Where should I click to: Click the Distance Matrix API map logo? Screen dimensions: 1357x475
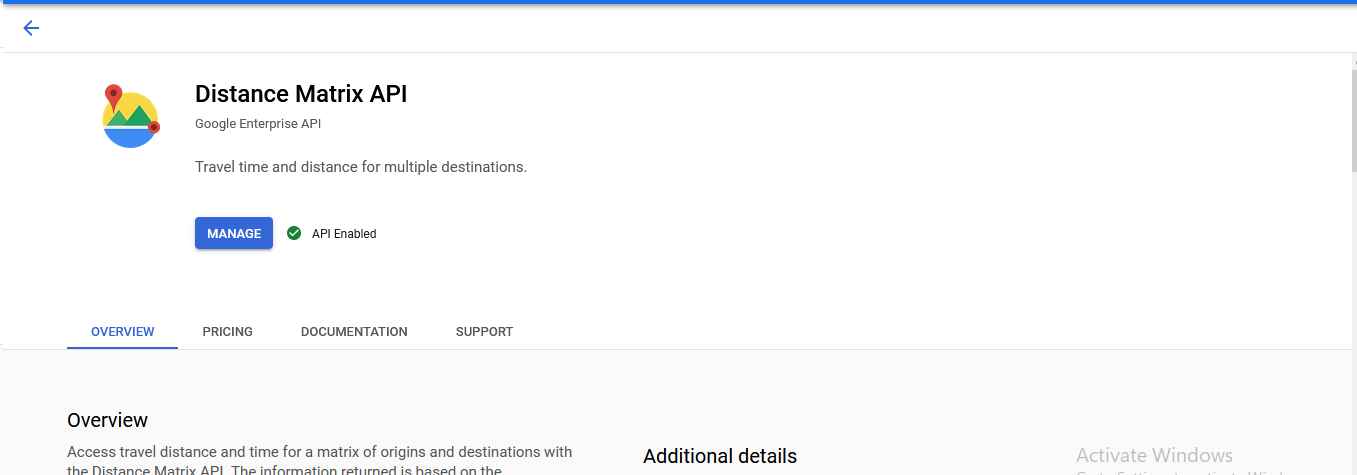coord(131,118)
